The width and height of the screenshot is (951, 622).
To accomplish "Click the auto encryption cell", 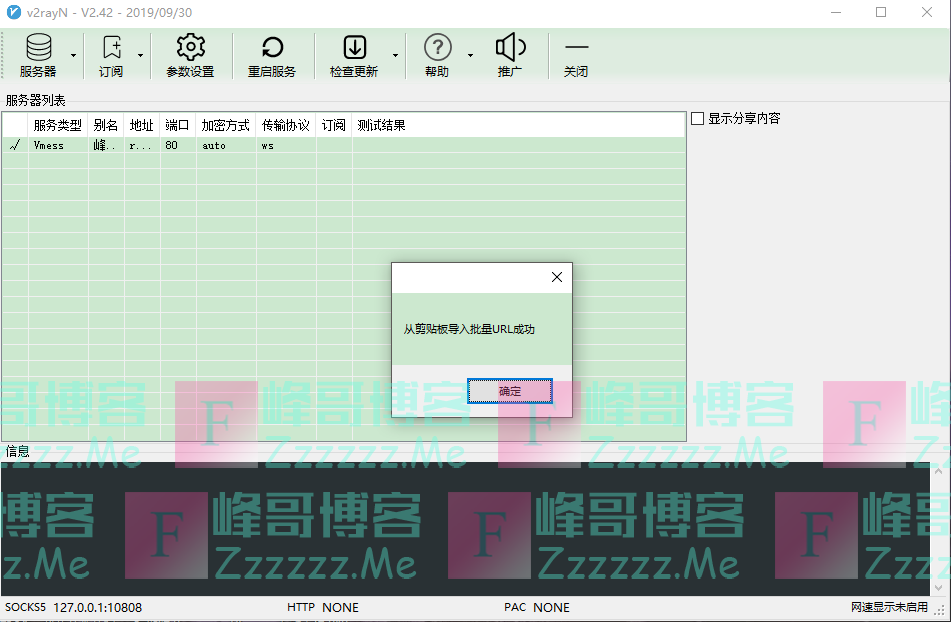I will [214, 145].
